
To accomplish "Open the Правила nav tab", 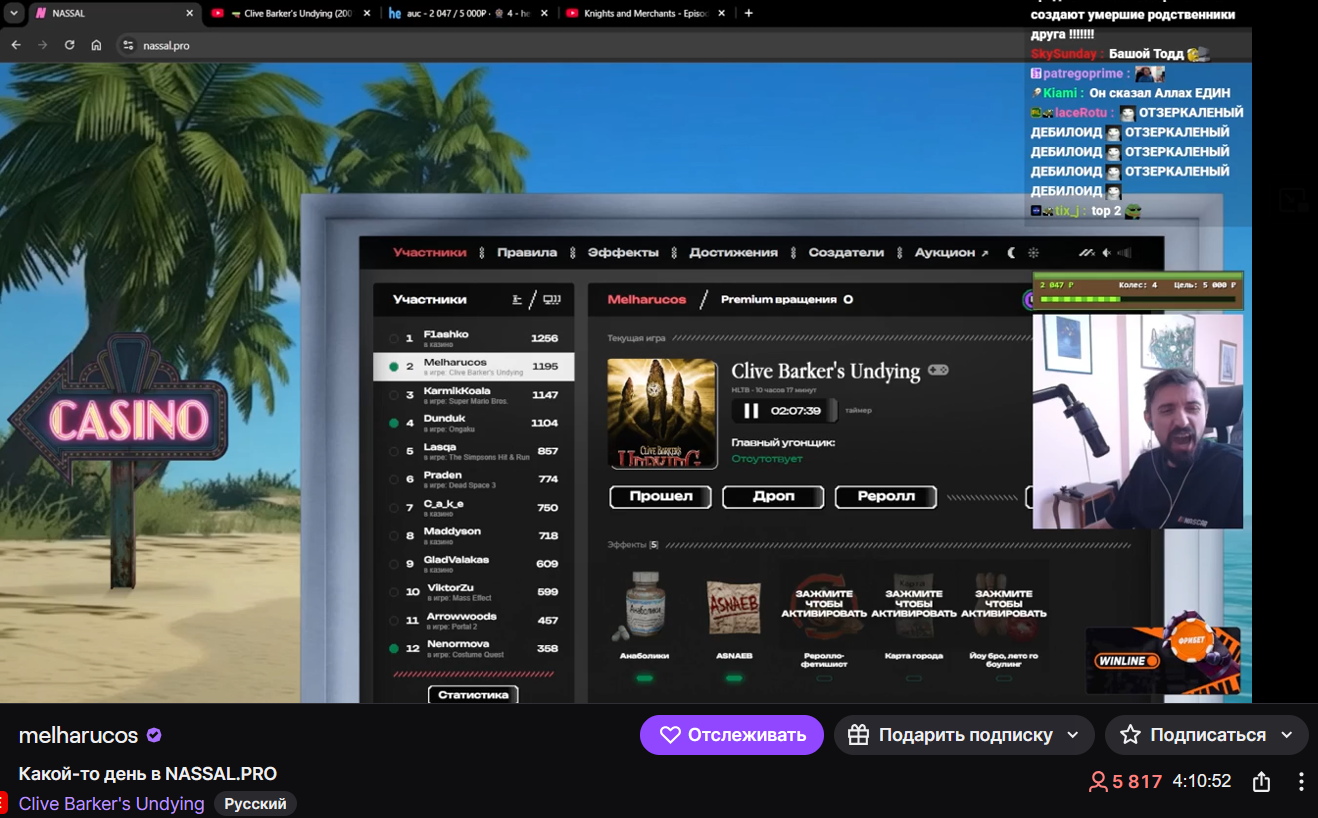I will [x=527, y=253].
